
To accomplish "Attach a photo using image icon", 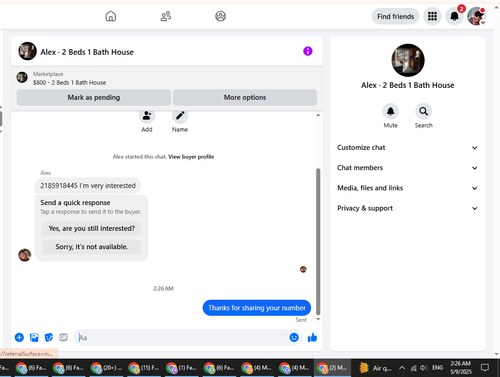I will (x=34, y=338).
